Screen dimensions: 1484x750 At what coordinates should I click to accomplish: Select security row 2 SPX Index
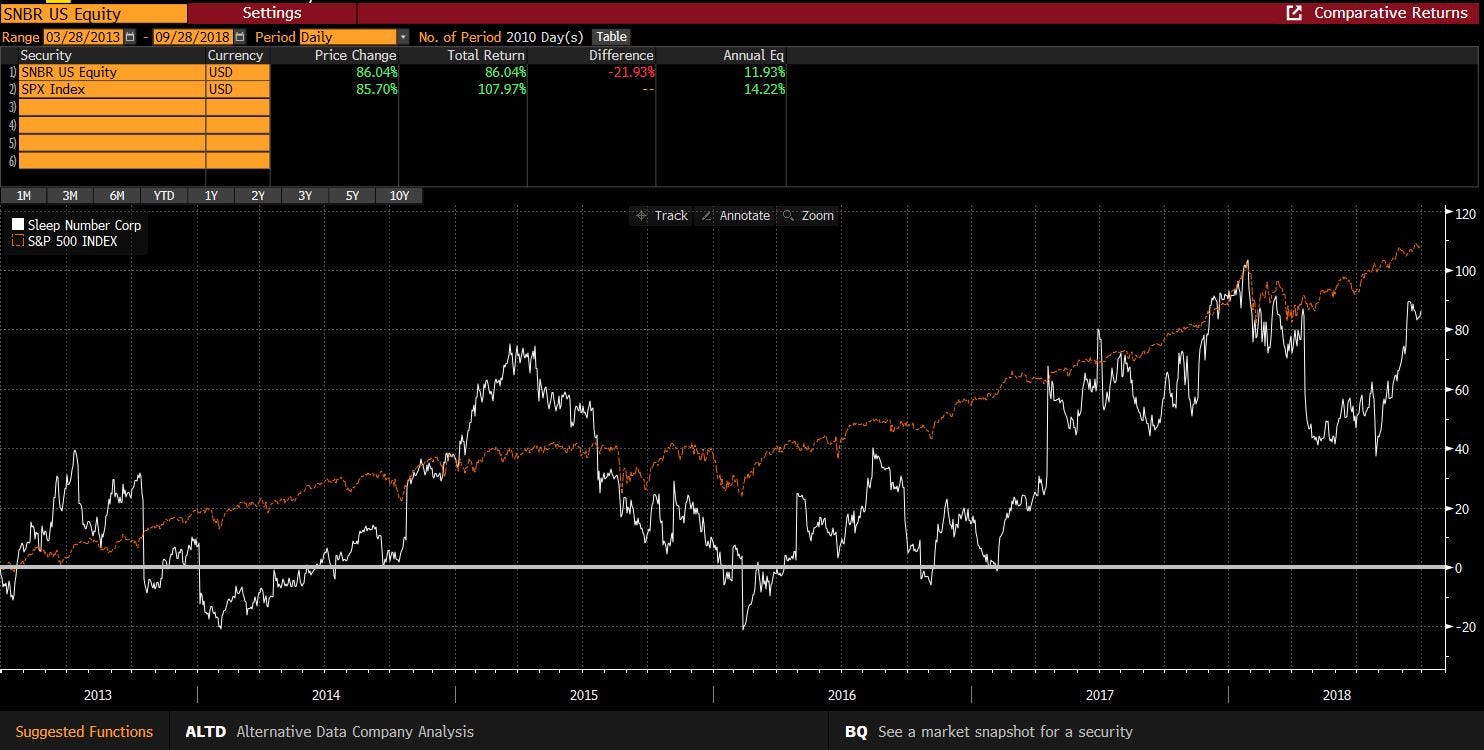click(112, 89)
